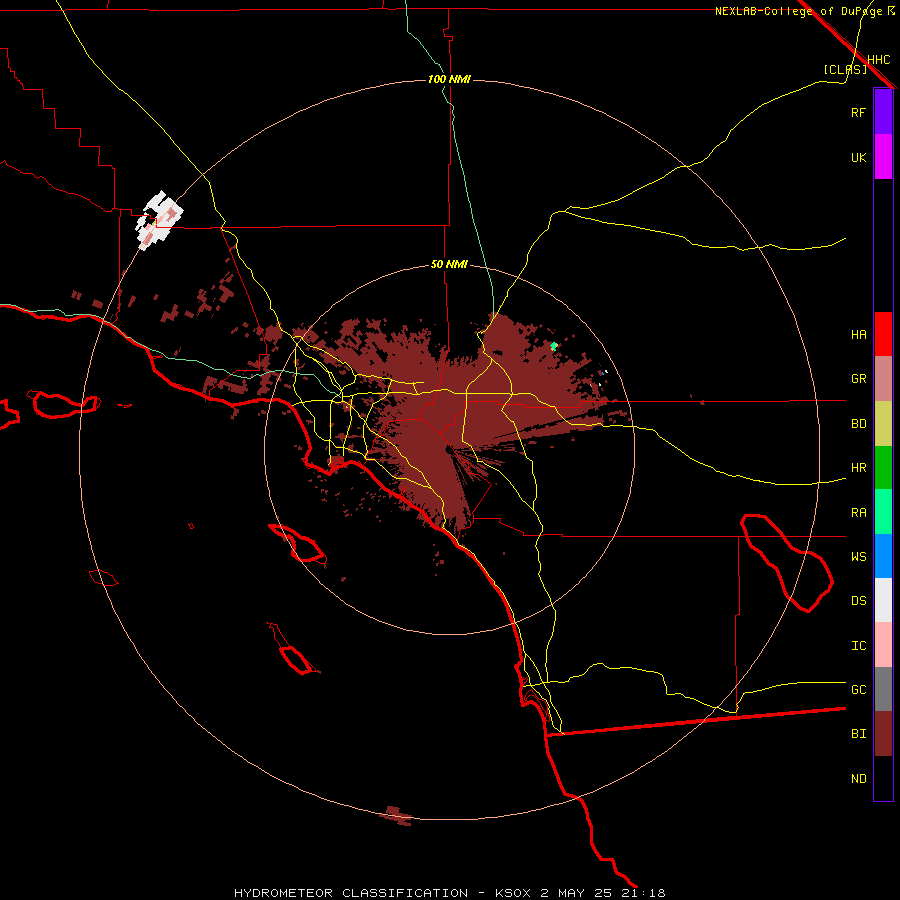Click the RA light green legend swatch

point(883,512)
